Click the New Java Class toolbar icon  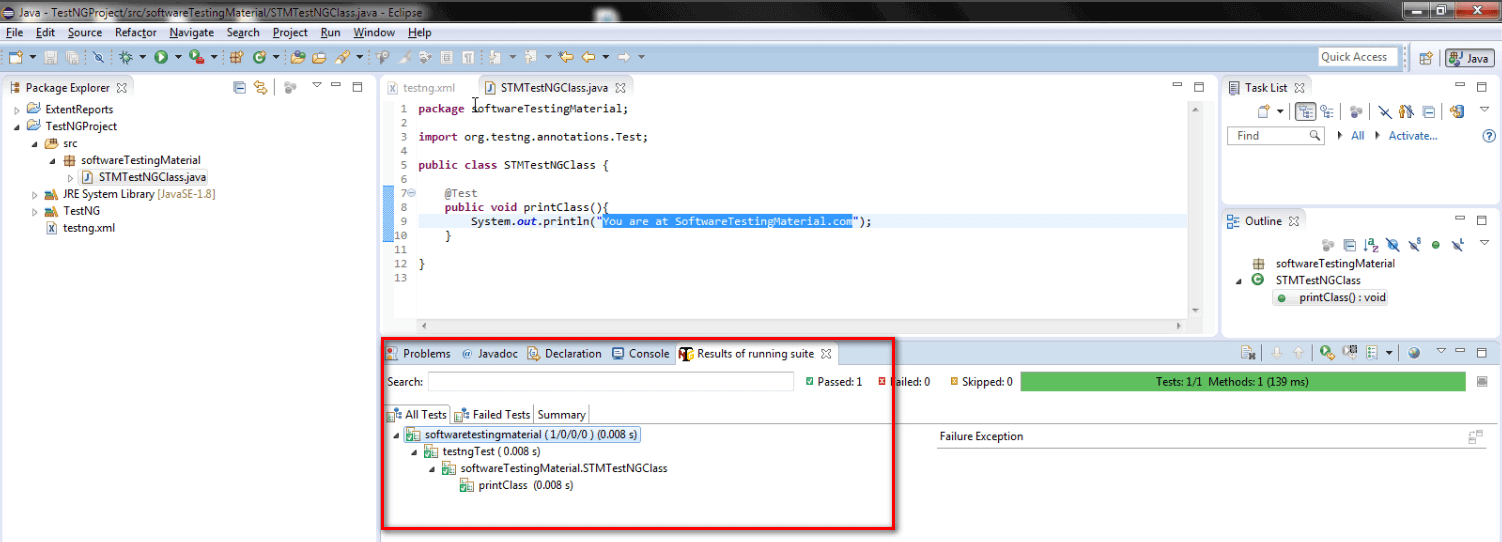click(260, 57)
